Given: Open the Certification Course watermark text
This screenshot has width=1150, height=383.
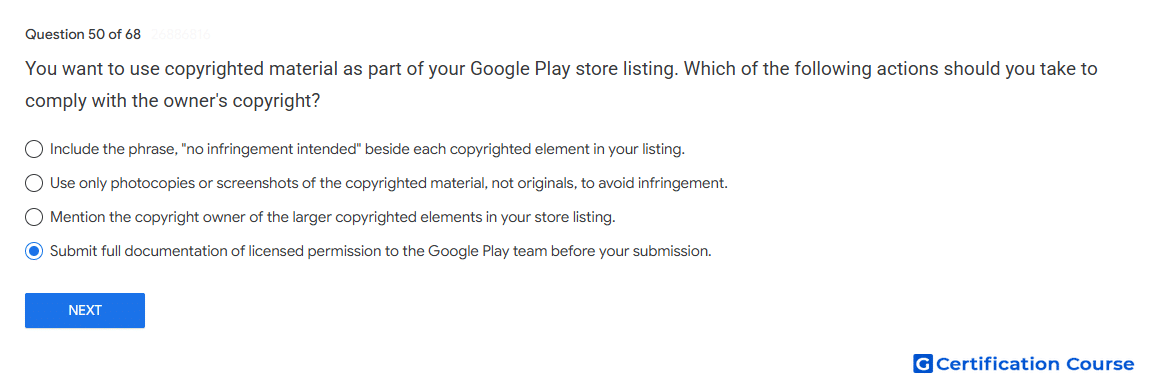Looking at the screenshot, I should [x=1035, y=364].
